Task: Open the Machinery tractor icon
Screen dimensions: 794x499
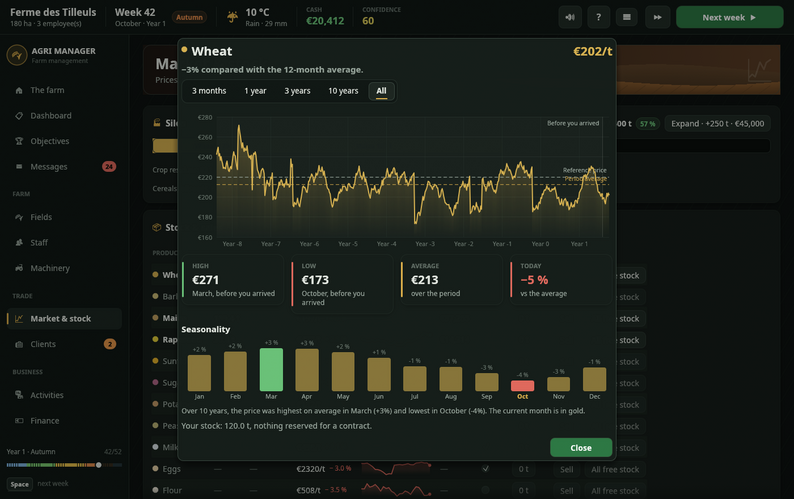Action: [x=19, y=268]
